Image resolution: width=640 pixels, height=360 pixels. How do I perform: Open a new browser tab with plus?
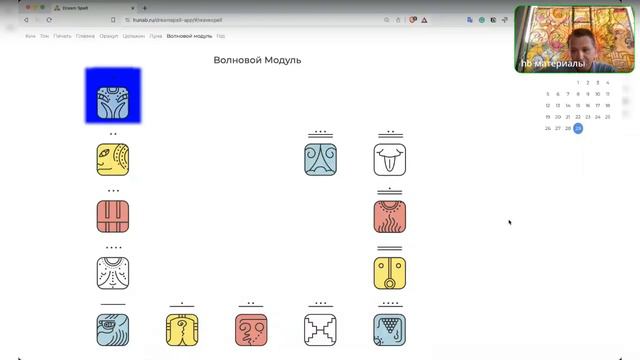(145, 8)
